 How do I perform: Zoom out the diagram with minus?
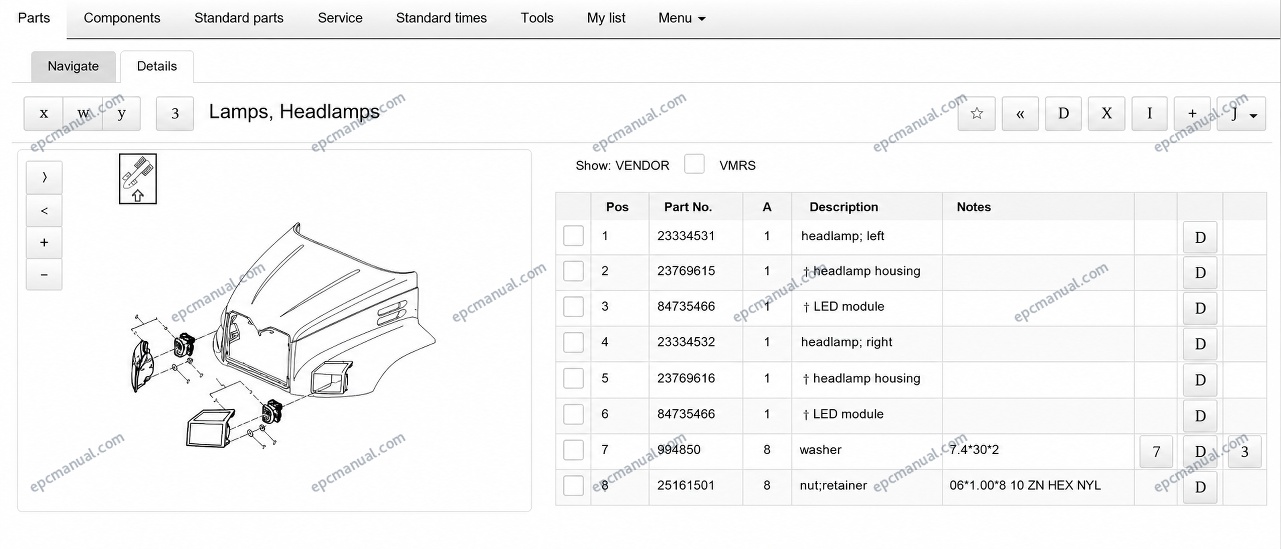coord(44,275)
